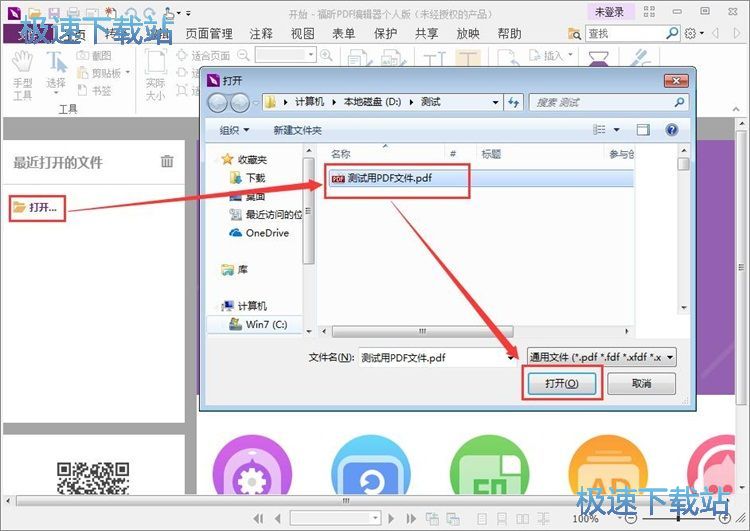Click the find magnifier icon
750x531 pixels.
click(x=672, y=33)
